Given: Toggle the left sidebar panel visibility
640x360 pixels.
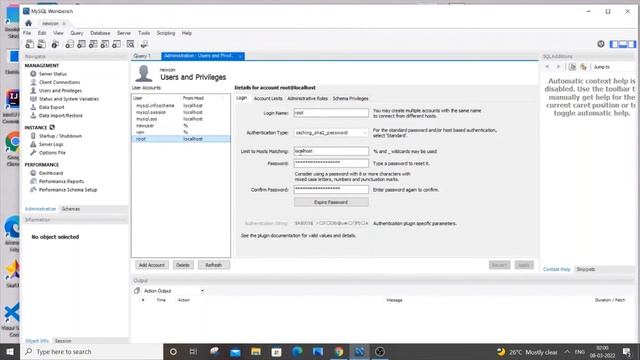Looking at the screenshot, I should pyautogui.click(x=614, y=44).
